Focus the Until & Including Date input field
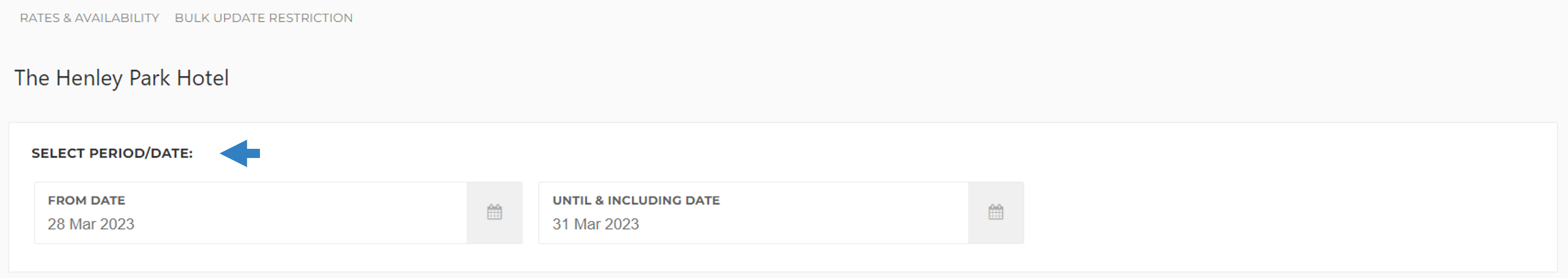 pyautogui.click(x=754, y=213)
